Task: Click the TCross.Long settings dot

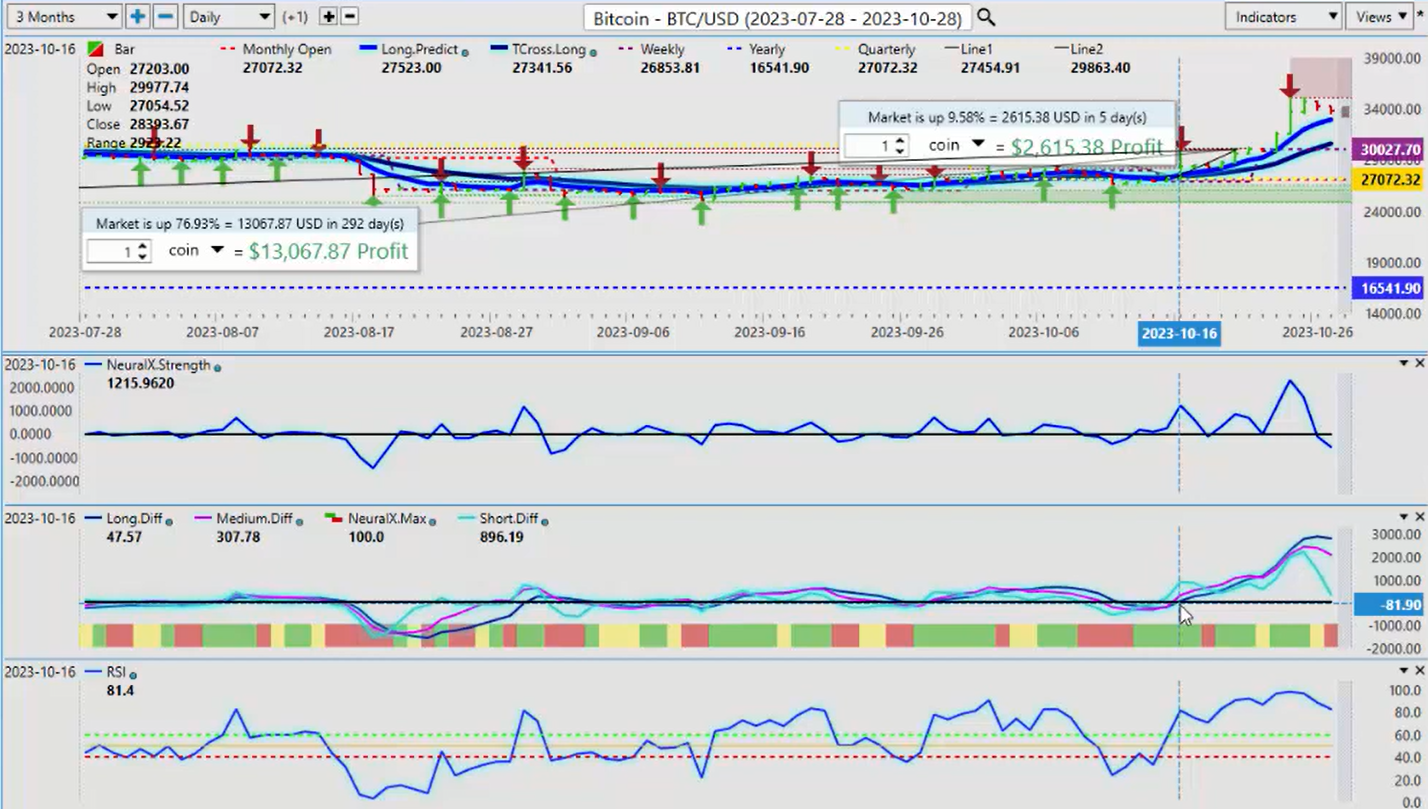Action: coord(593,51)
